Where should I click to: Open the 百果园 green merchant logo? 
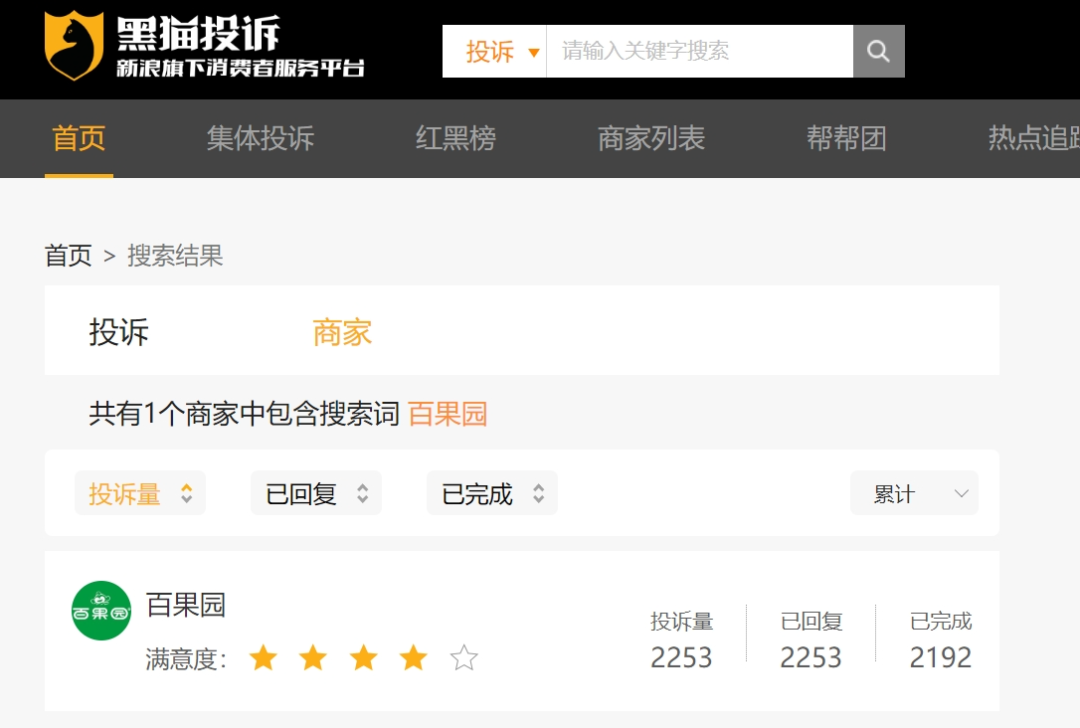(101, 610)
